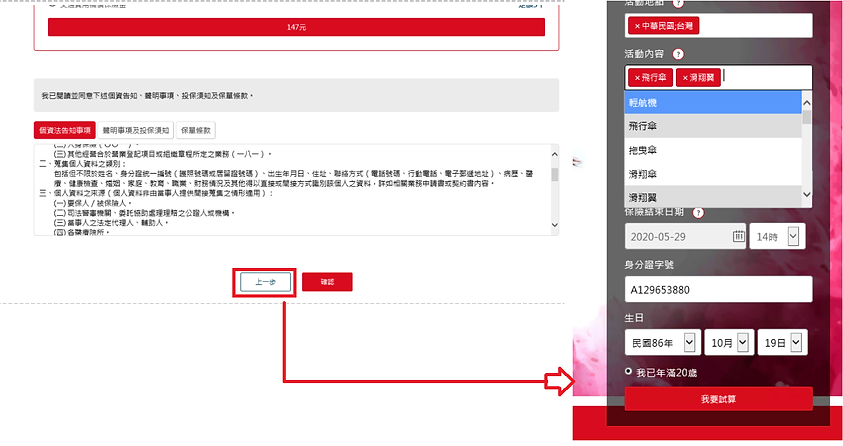Click the text 我已閱讀並同意下述個資告知

tap(89, 96)
